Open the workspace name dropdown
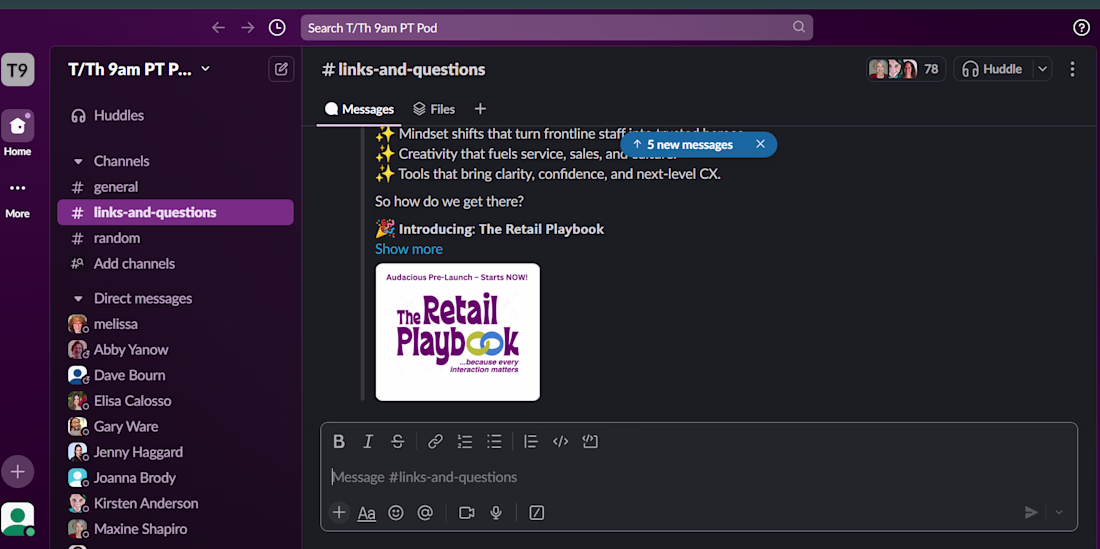1100x549 pixels. click(x=139, y=69)
